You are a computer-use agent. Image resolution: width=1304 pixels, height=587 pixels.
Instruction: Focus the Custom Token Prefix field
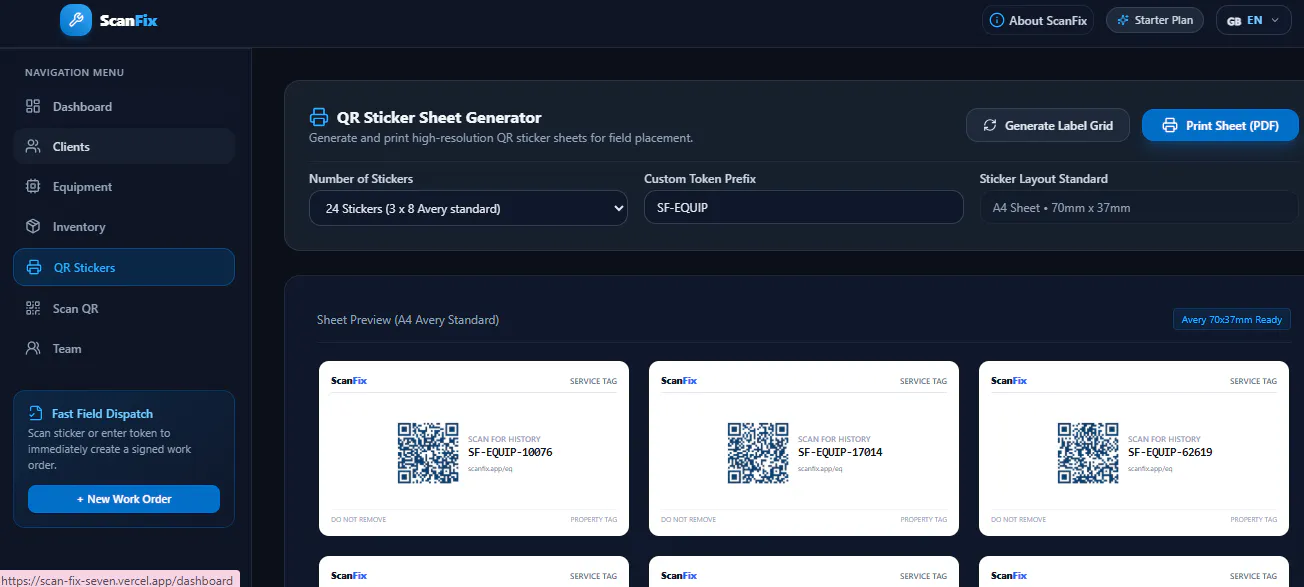pyautogui.click(x=803, y=208)
